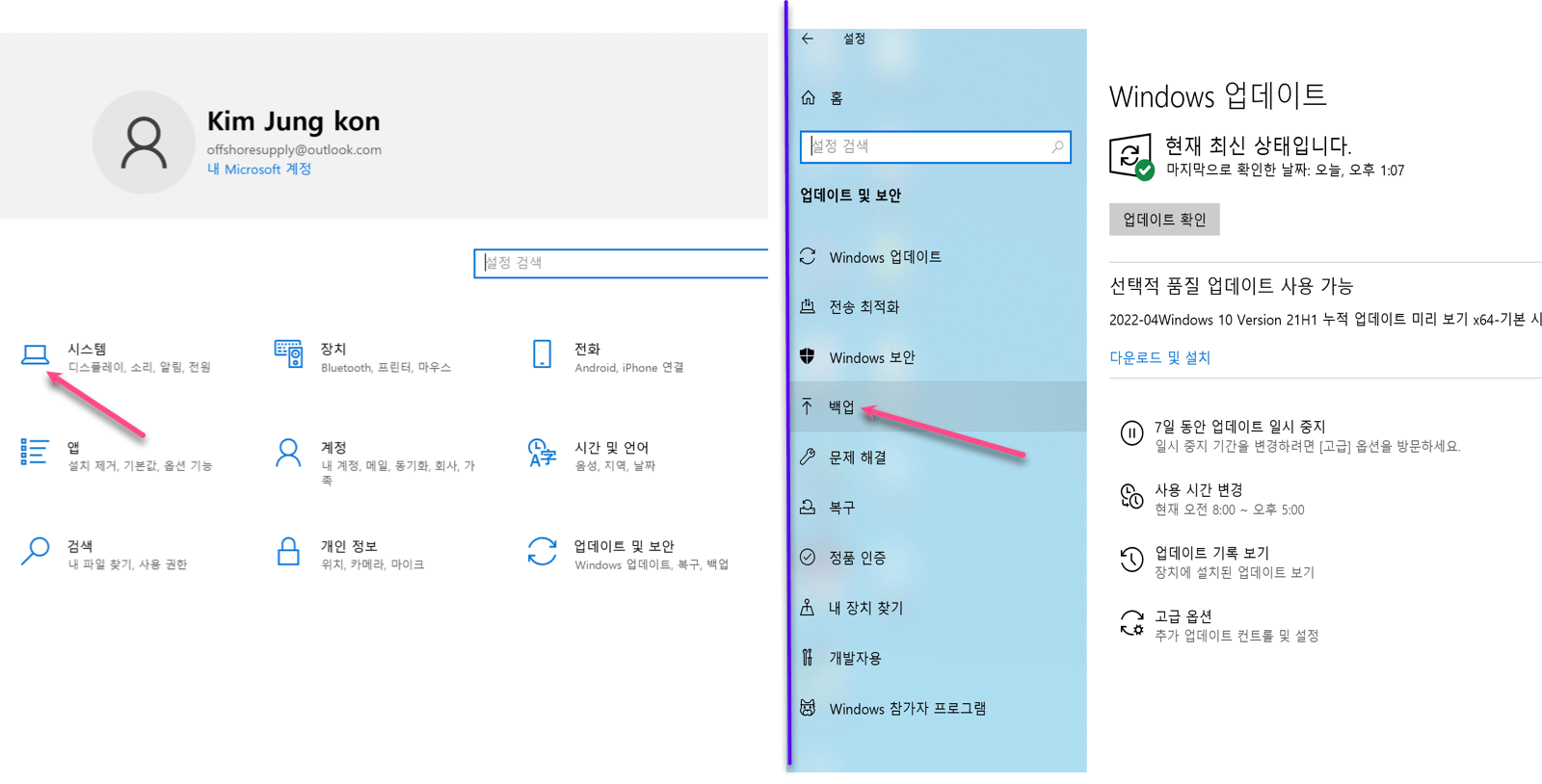Open the 계정 person icon

(x=288, y=453)
